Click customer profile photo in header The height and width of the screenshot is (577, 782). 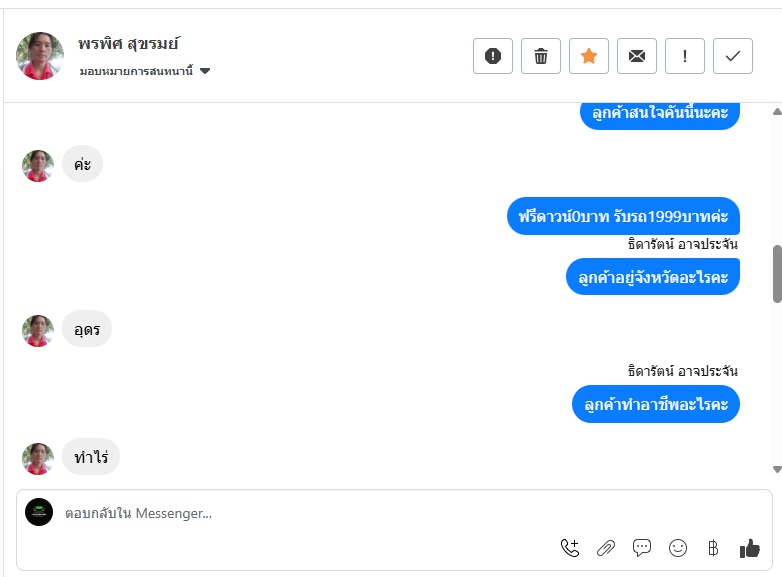40,55
